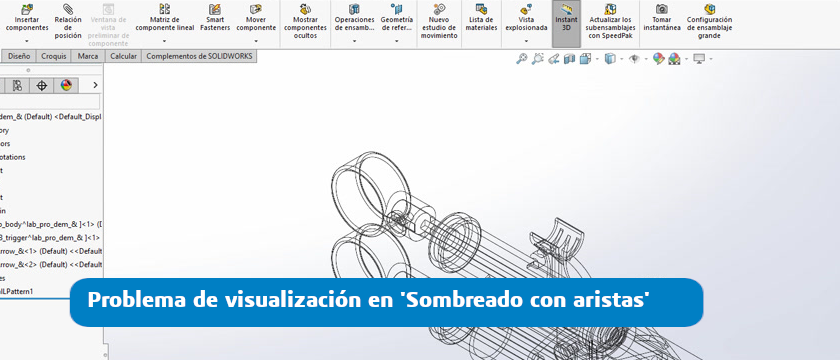Image resolution: width=840 pixels, height=360 pixels.
Task: Open ConfigurationManager panel tab
Action: point(17,85)
